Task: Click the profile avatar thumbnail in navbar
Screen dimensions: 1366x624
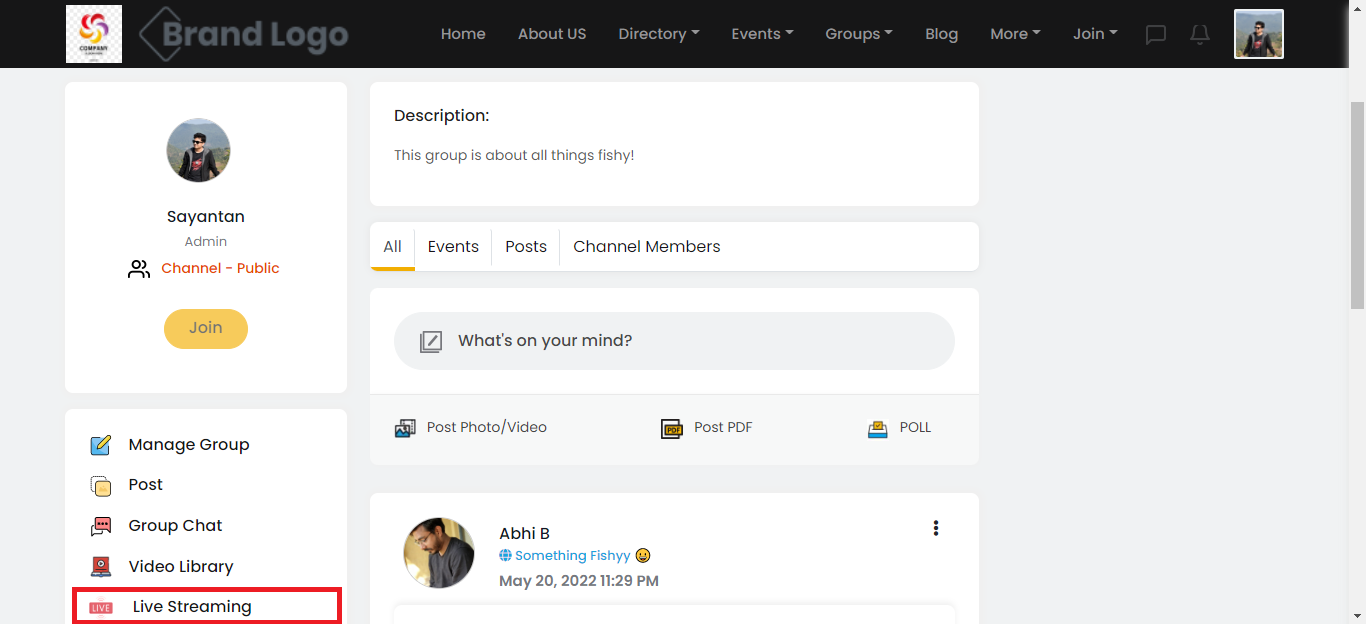Action: pos(1258,35)
